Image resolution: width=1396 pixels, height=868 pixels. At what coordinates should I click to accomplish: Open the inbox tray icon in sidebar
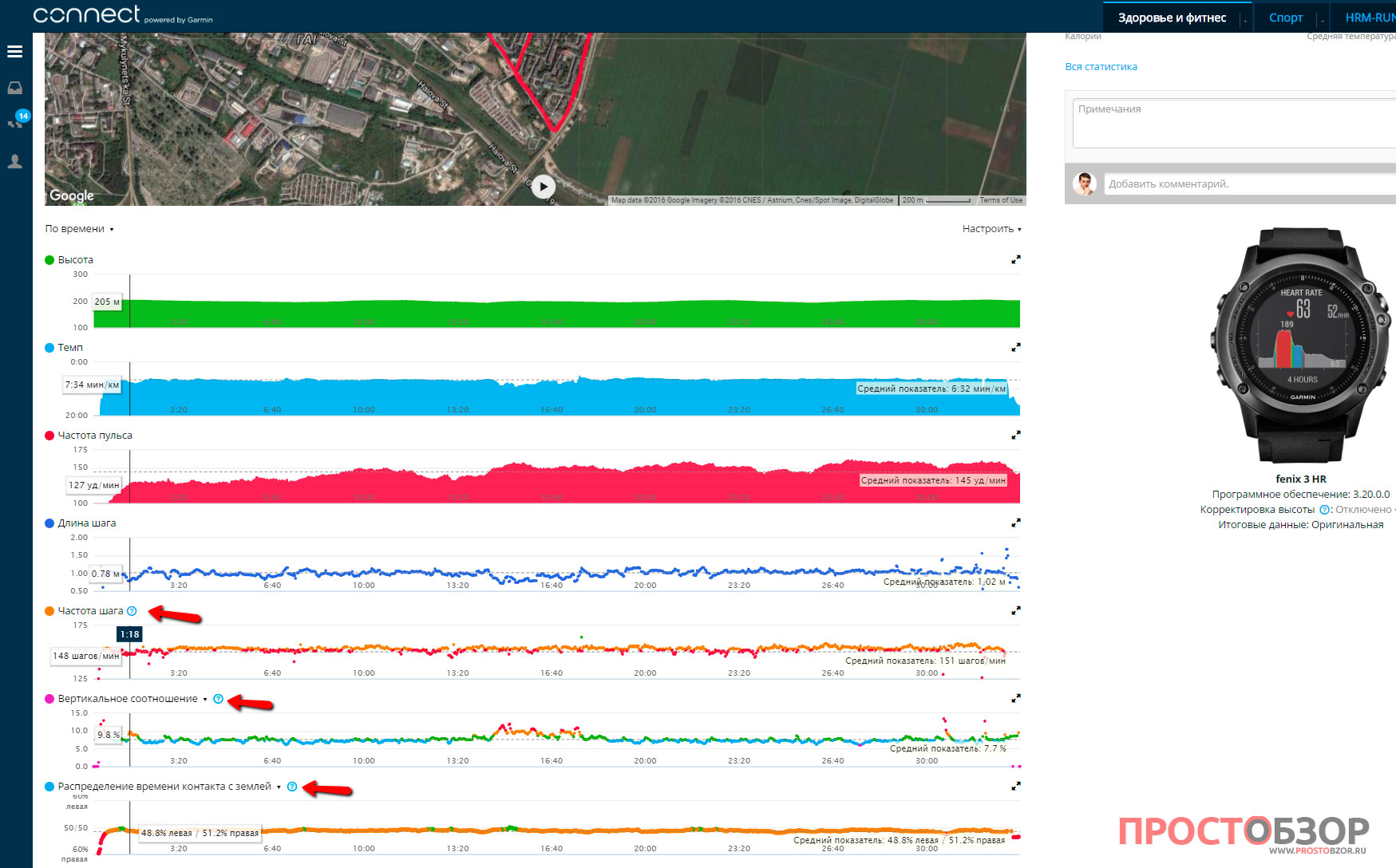[x=14, y=88]
